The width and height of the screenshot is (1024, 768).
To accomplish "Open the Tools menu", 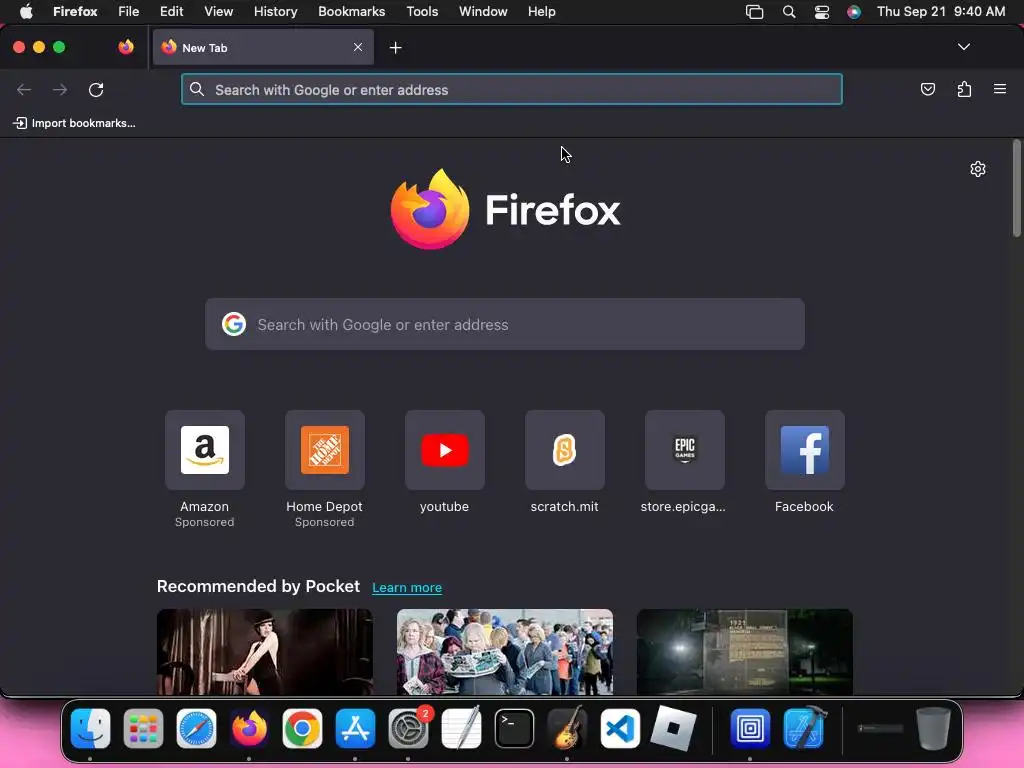I will (x=422, y=12).
